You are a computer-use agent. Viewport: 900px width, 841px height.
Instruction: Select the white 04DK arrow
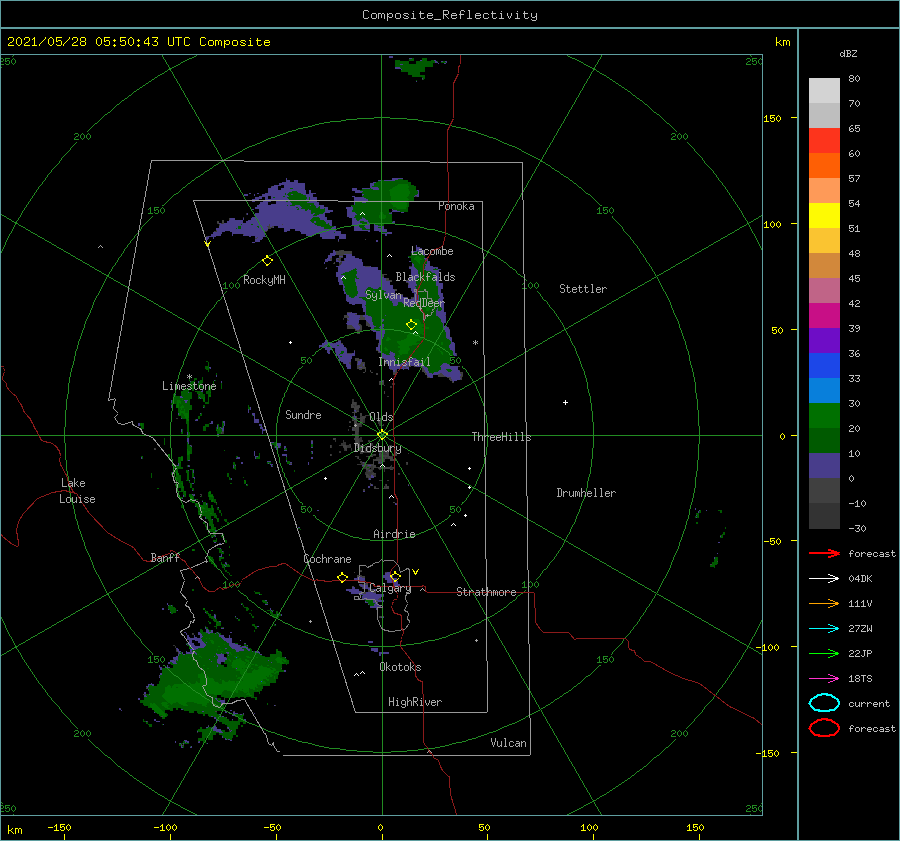(824, 579)
